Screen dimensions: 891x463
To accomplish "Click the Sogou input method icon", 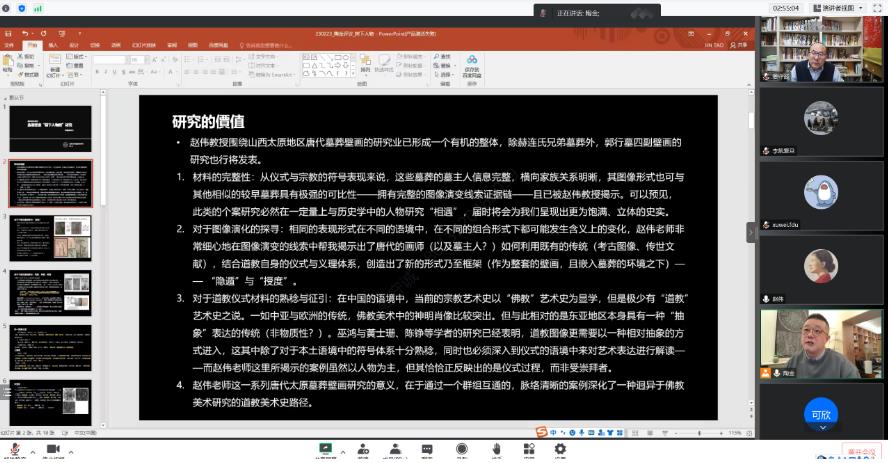I will 541,433.
